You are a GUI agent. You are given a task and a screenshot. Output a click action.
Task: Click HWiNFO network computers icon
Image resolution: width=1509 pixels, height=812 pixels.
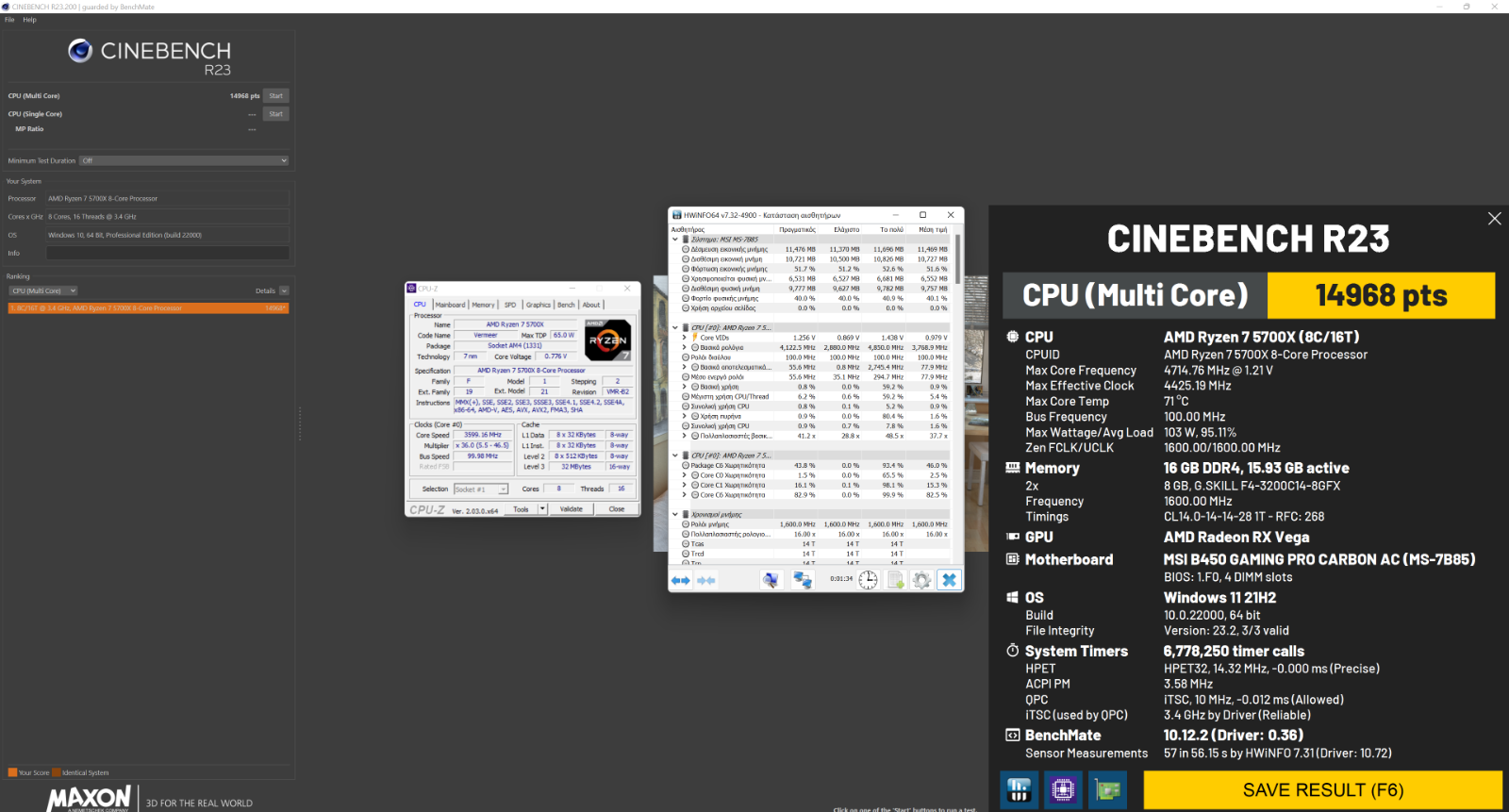coord(803,580)
